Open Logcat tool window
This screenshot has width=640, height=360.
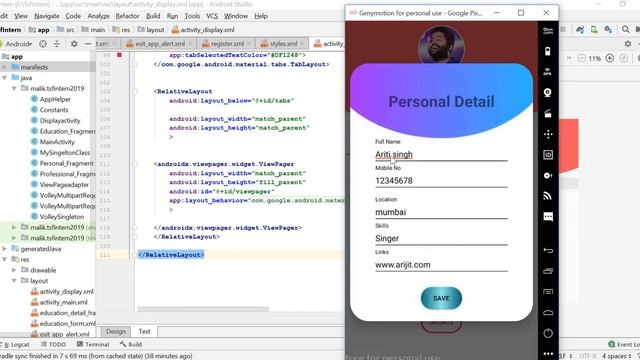15,344
